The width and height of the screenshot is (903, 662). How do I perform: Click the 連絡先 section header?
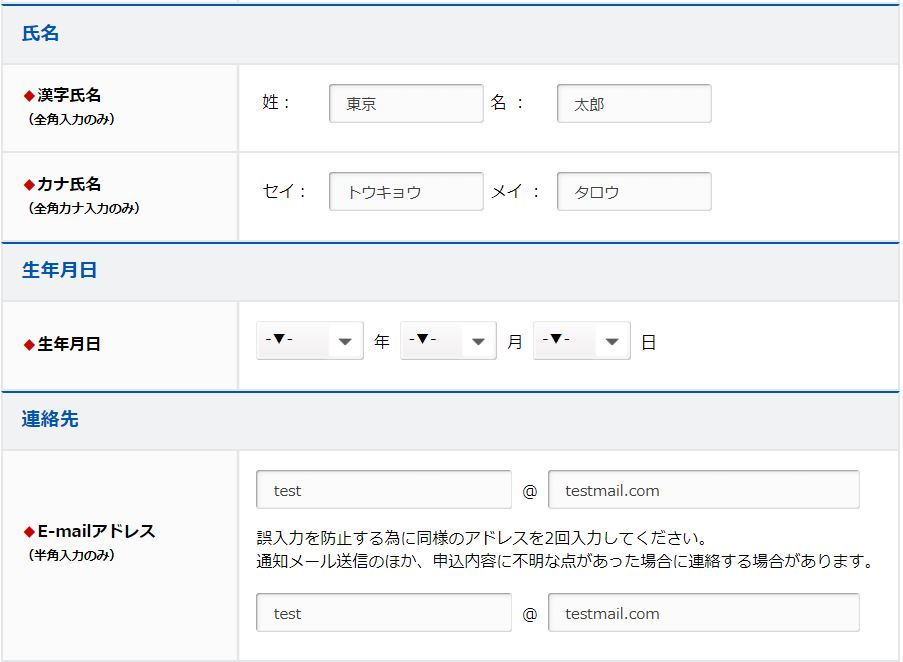pyautogui.click(x=50, y=420)
